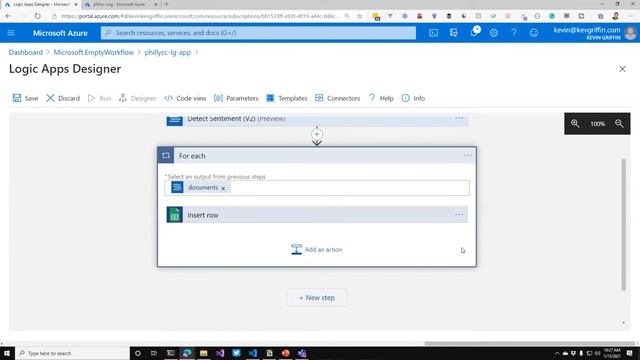This screenshot has height=360, width=640.
Task: Go to Dashboard breadcrumb
Action: (x=26, y=52)
